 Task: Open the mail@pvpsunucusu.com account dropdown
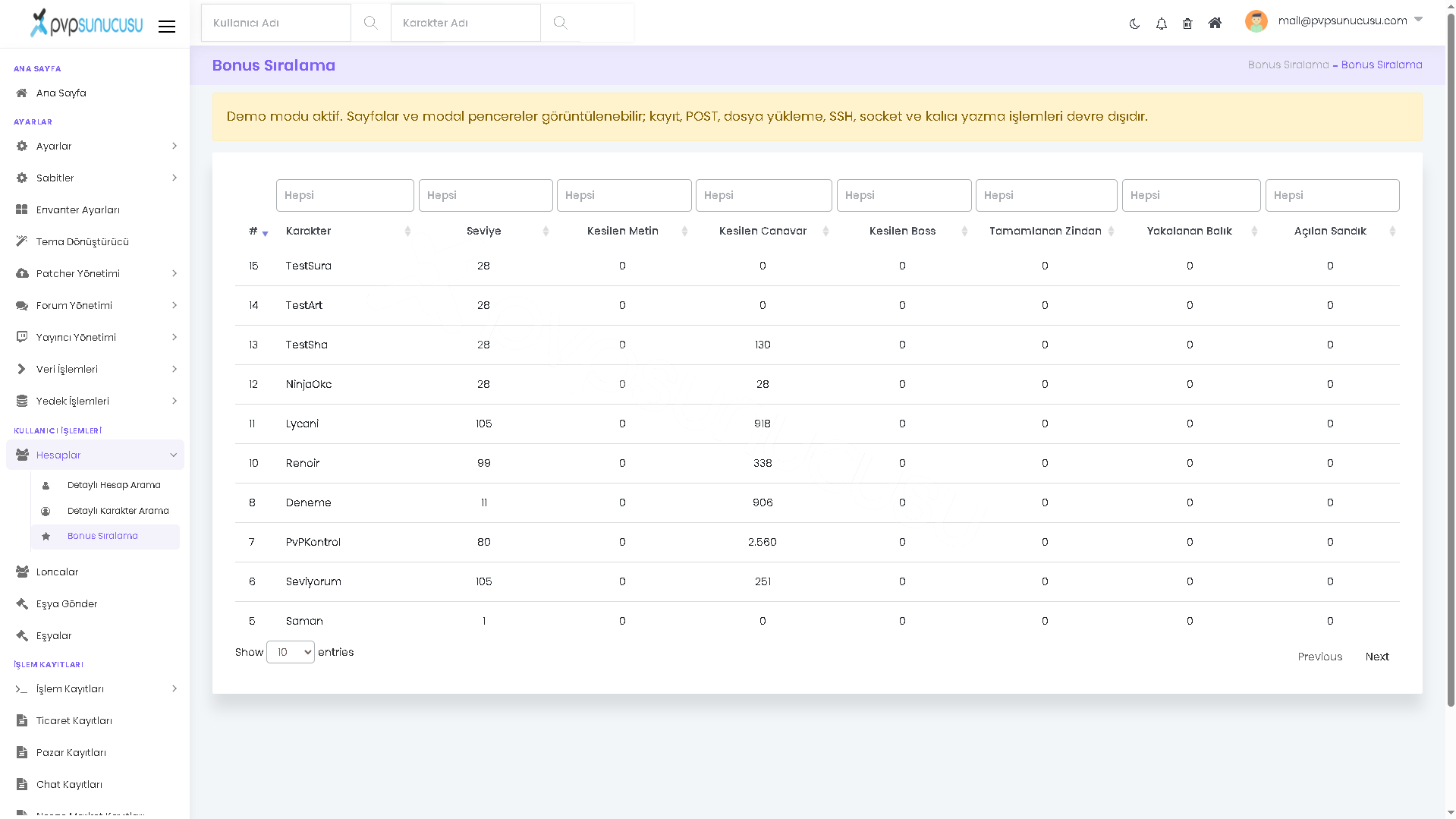tap(1350, 20)
